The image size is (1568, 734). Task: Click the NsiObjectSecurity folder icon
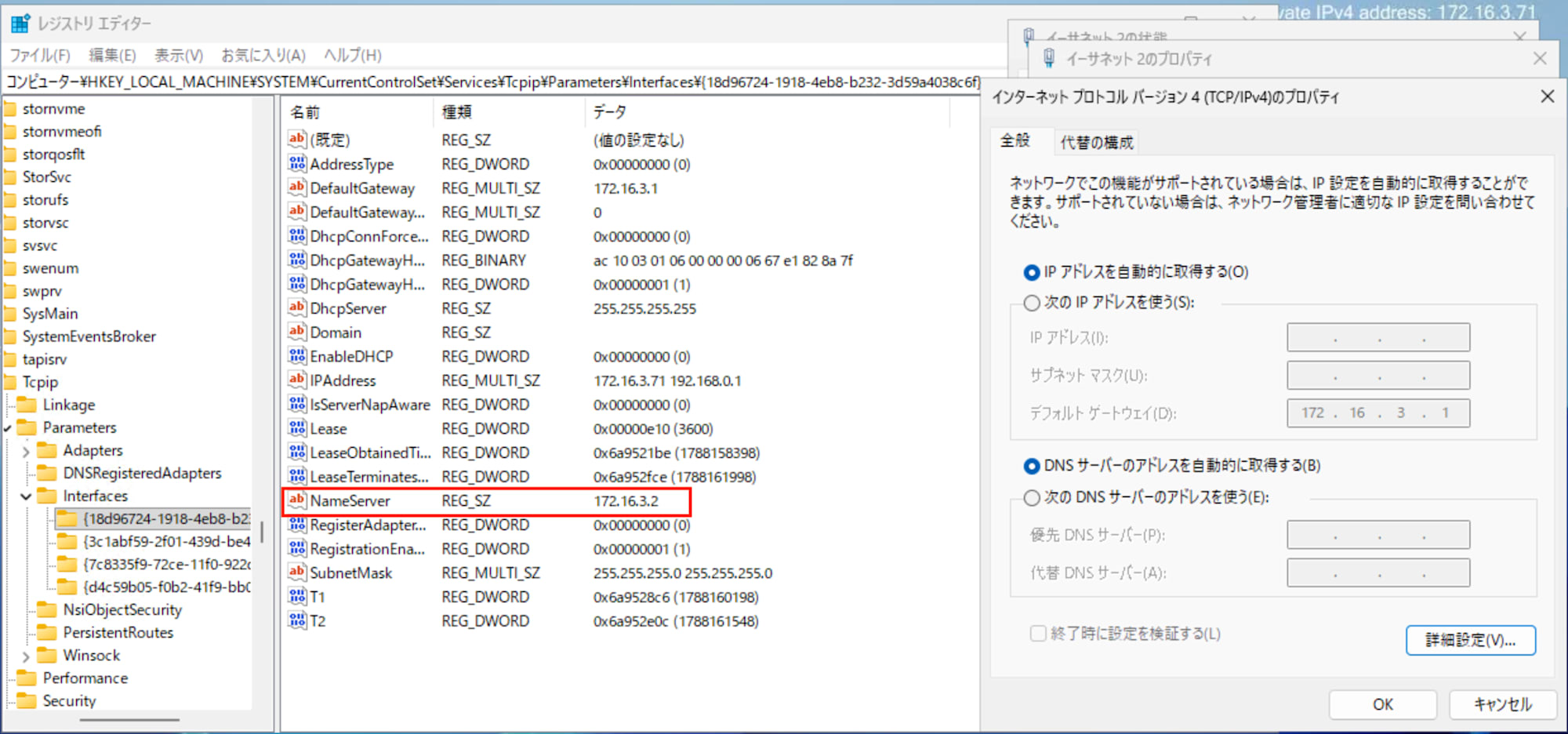pyautogui.click(x=48, y=609)
